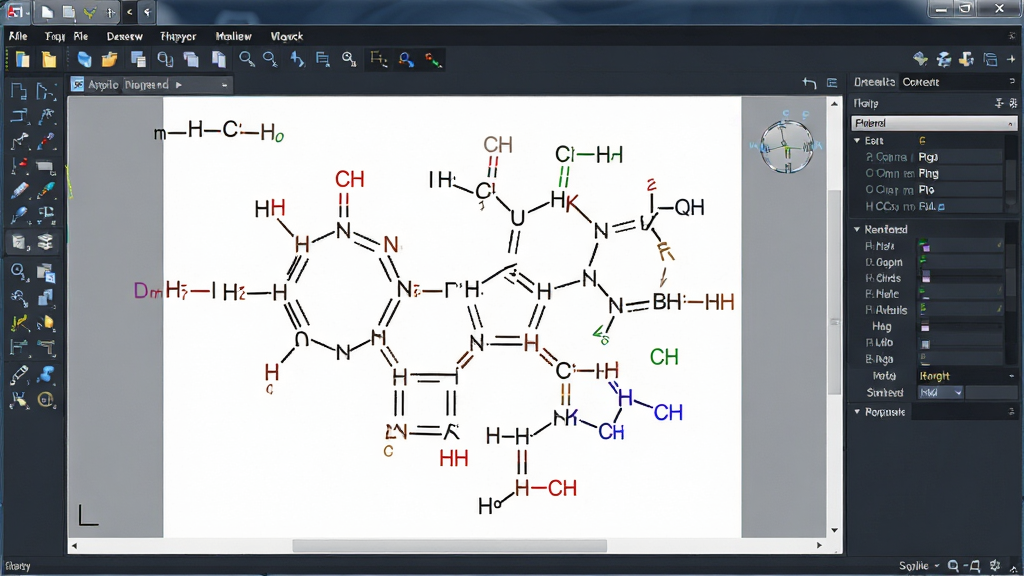The width and height of the screenshot is (1024, 576).
Task: Click the vertical scrollbar down arrow
Action: (834, 530)
